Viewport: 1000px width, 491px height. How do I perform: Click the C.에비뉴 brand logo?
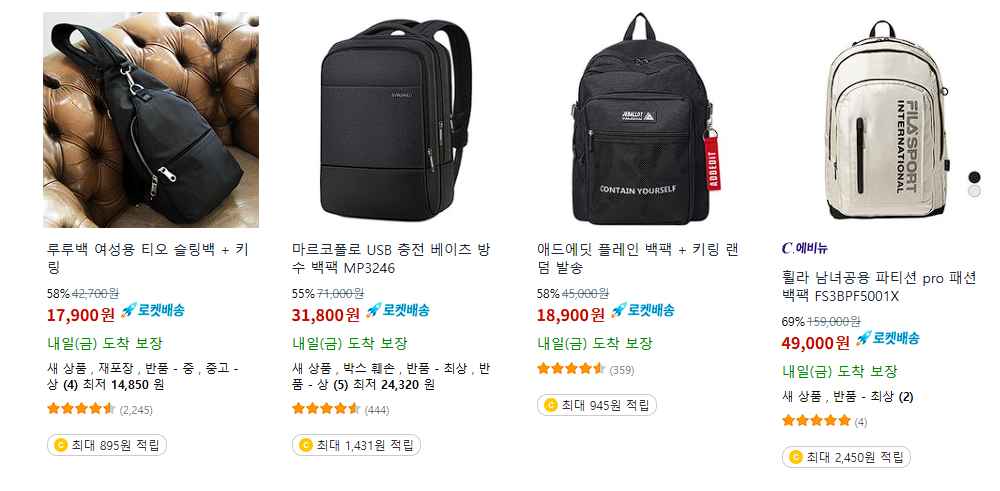[x=804, y=248]
